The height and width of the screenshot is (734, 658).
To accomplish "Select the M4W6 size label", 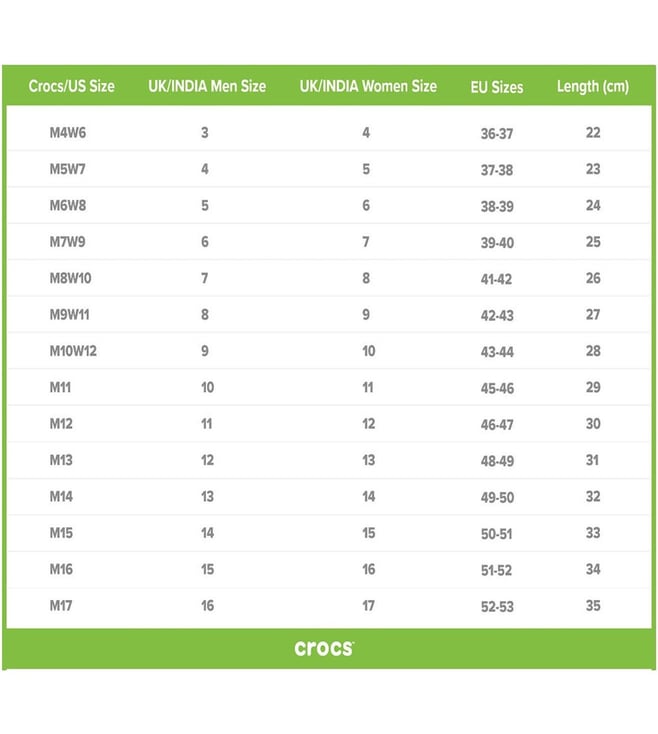I will point(68,133).
